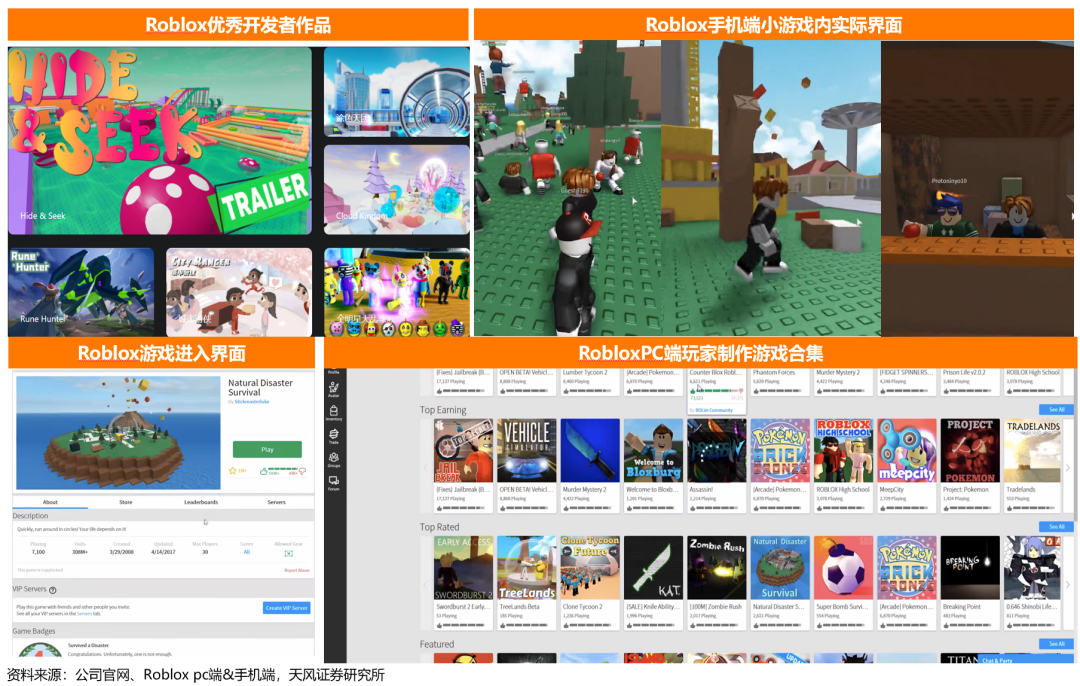Click the Lumber Tycoon 2 card title
The width and height of the screenshot is (1080, 686).
pyautogui.click(x=585, y=373)
